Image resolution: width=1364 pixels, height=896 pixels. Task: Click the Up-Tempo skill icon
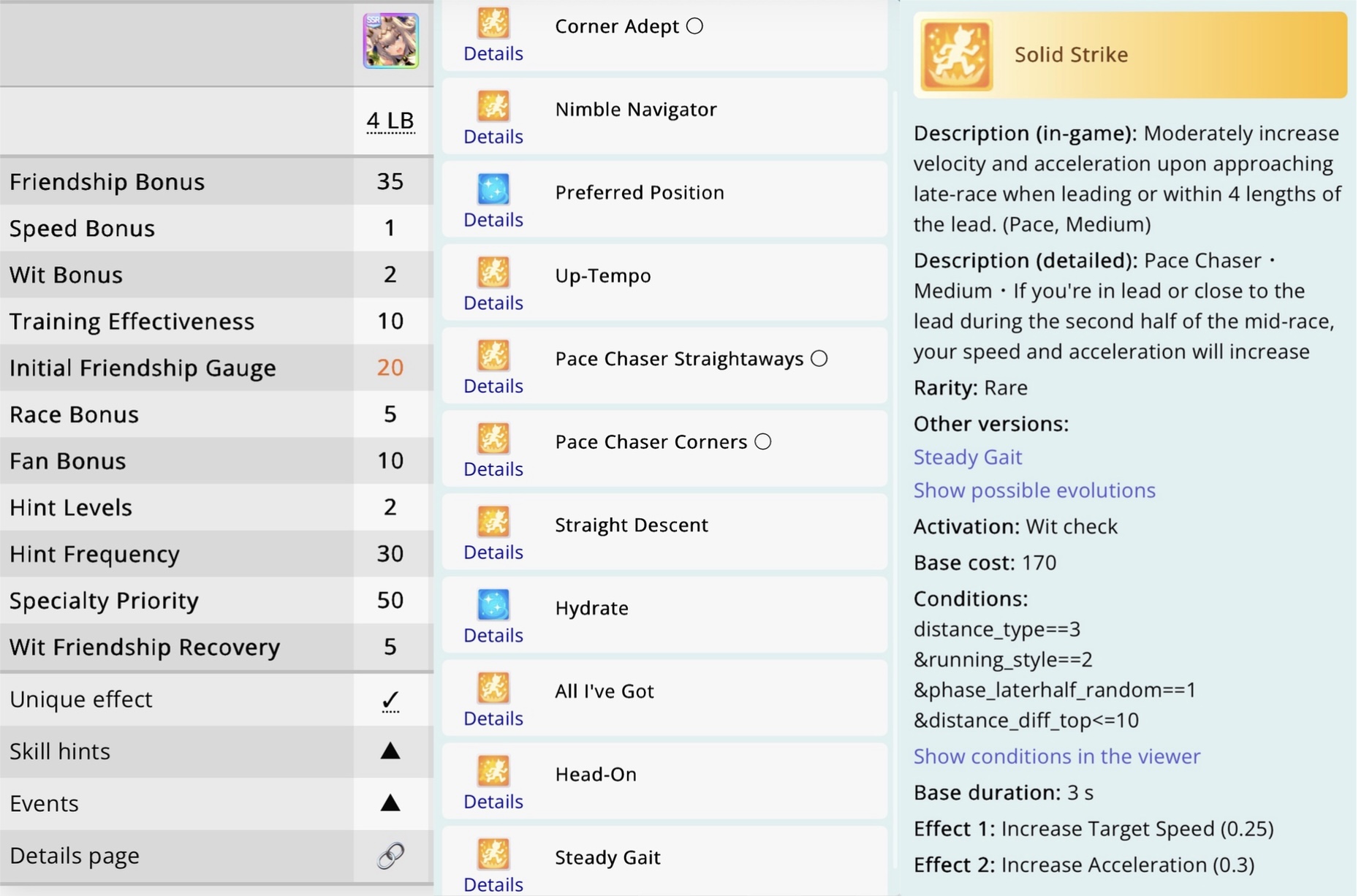(x=493, y=273)
